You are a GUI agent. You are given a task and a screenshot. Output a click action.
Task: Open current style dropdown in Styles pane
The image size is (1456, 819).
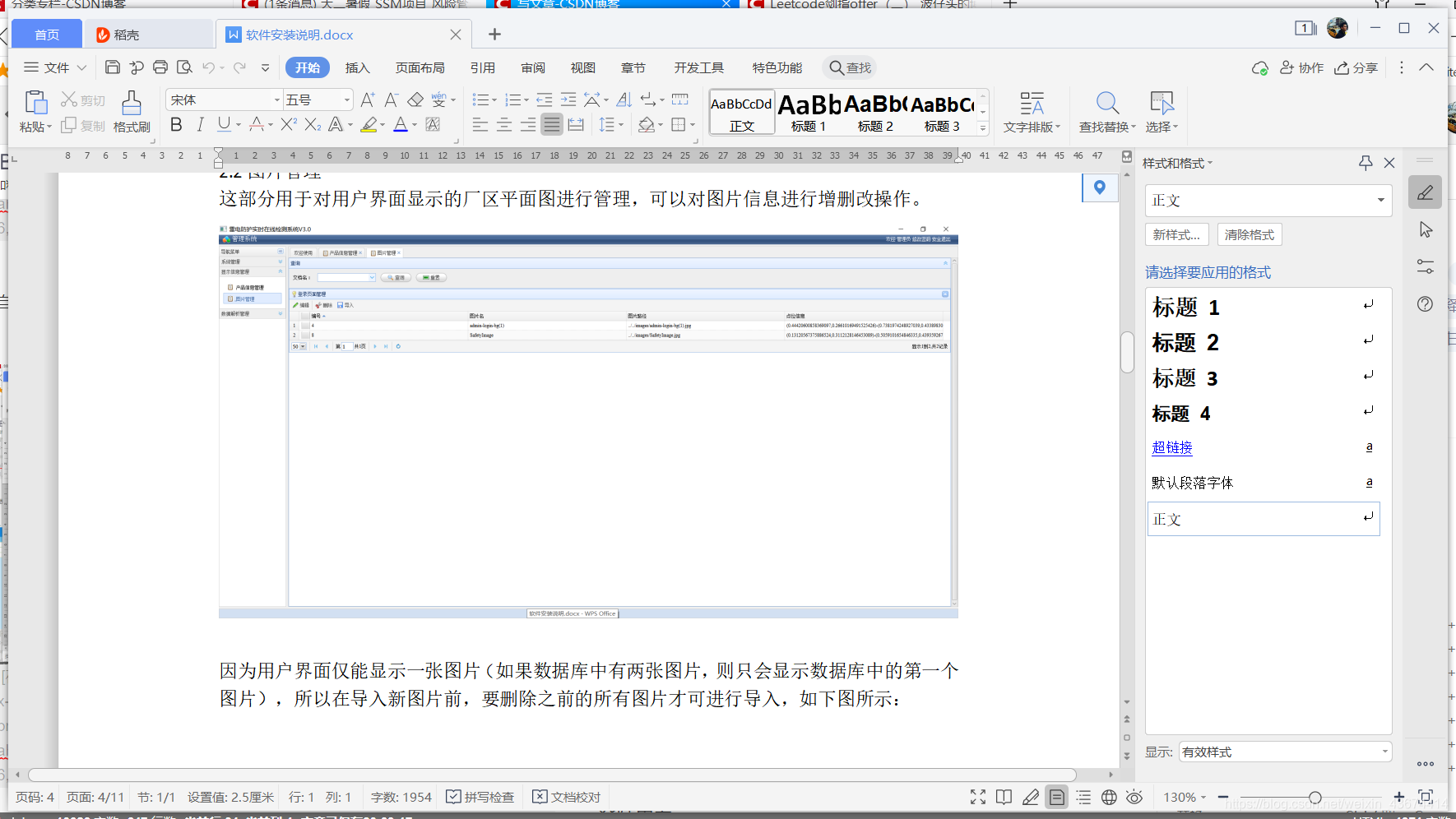click(1381, 200)
